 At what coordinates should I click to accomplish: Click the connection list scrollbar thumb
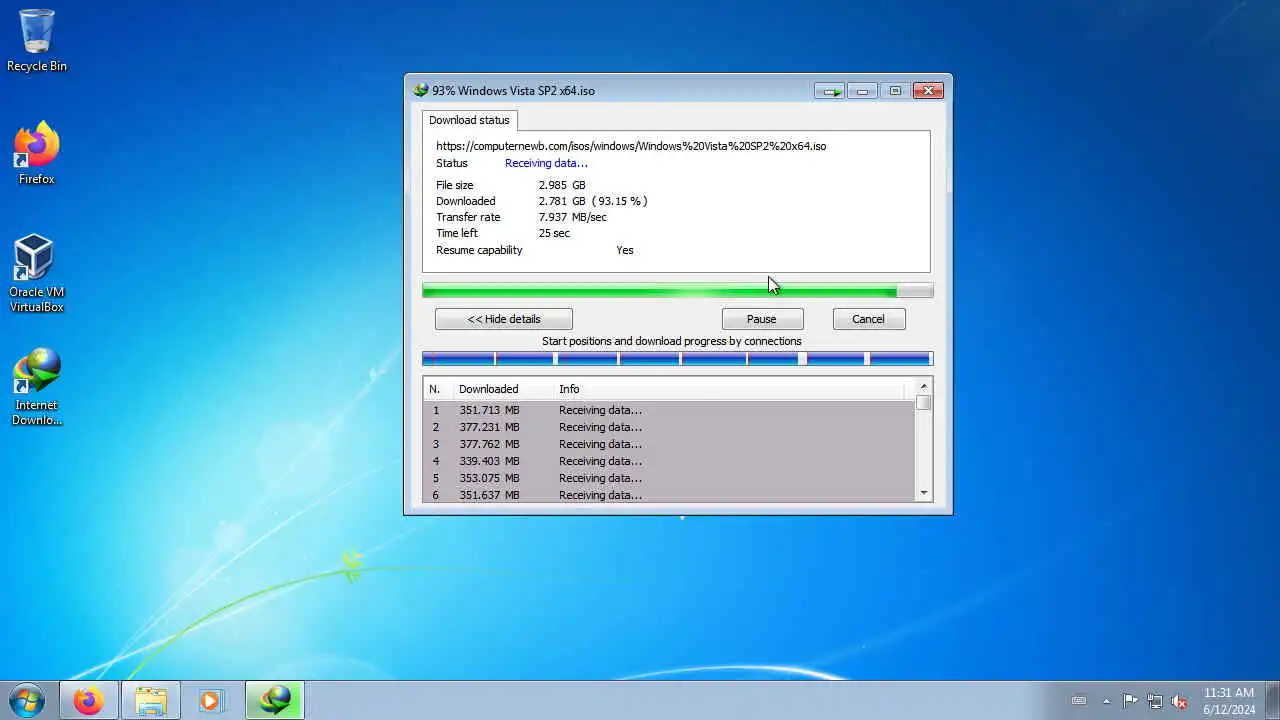point(924,403)
